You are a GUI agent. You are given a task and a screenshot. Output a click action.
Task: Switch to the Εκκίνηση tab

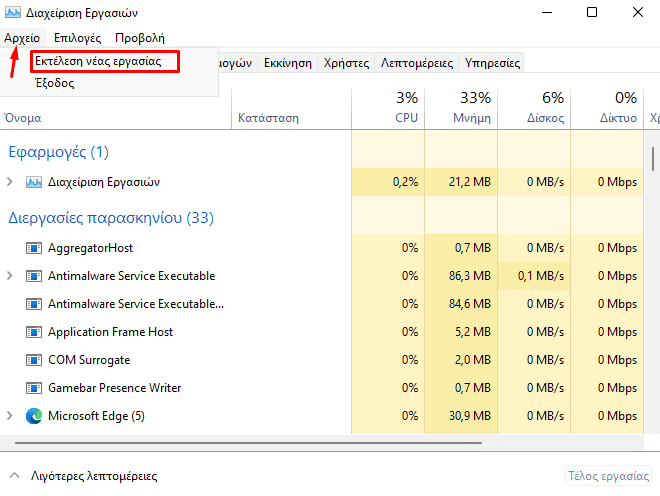287,63
